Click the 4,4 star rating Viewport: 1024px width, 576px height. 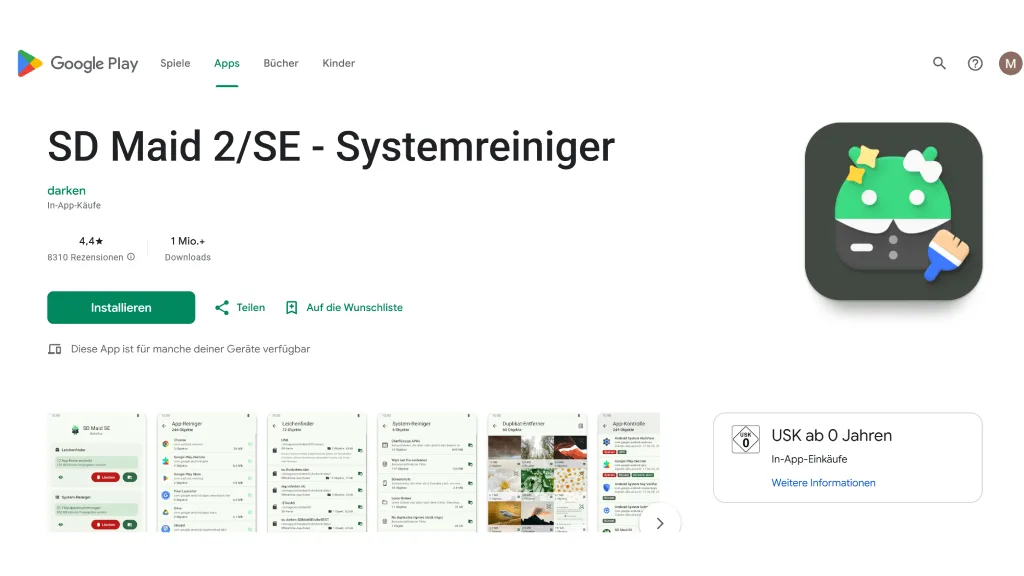click(x=91, y=241)
